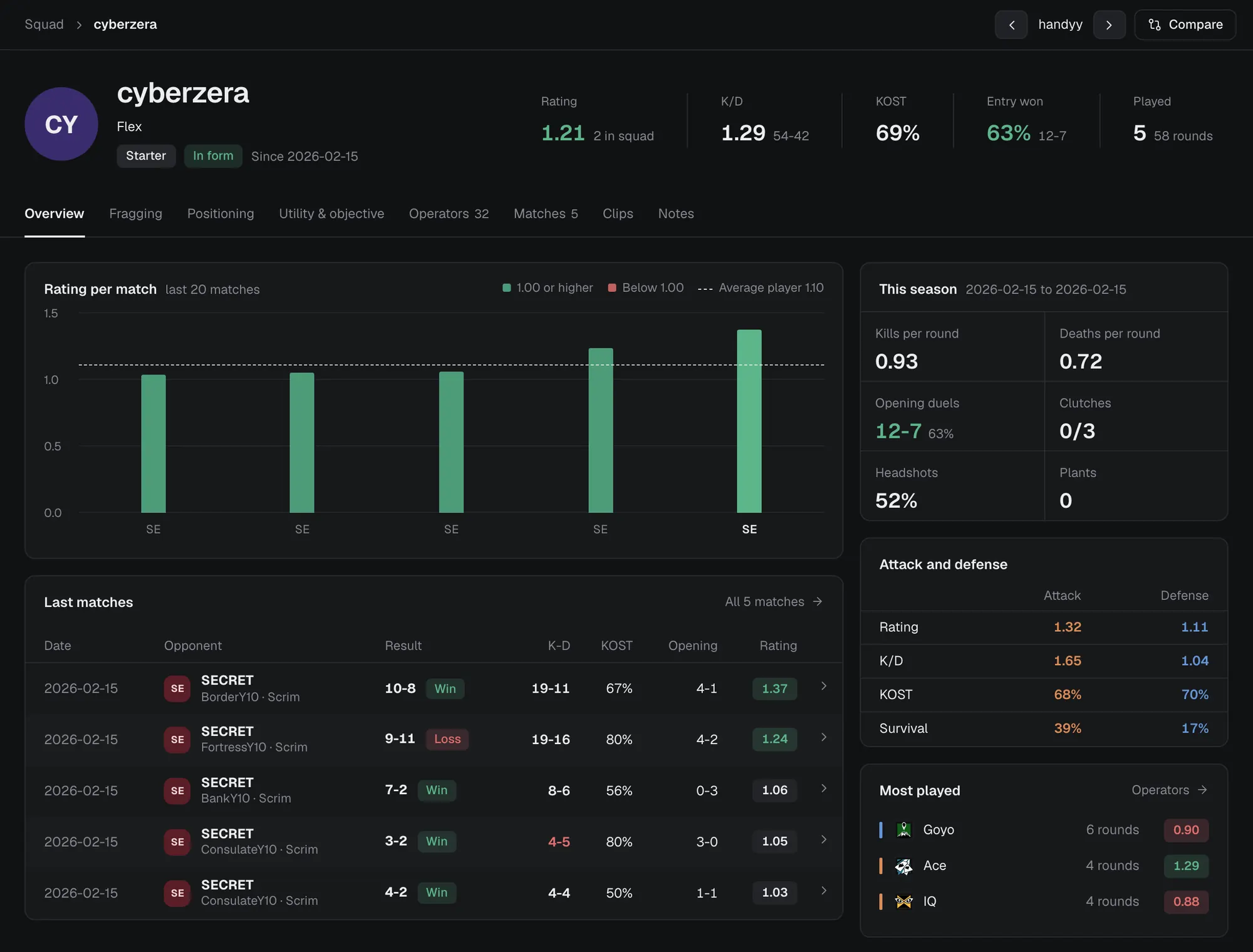Image resolution: width=1253 pixels, height=952 pixels.
Task: Click SE team badge in FortressY10 row
Action: (177, 740)
